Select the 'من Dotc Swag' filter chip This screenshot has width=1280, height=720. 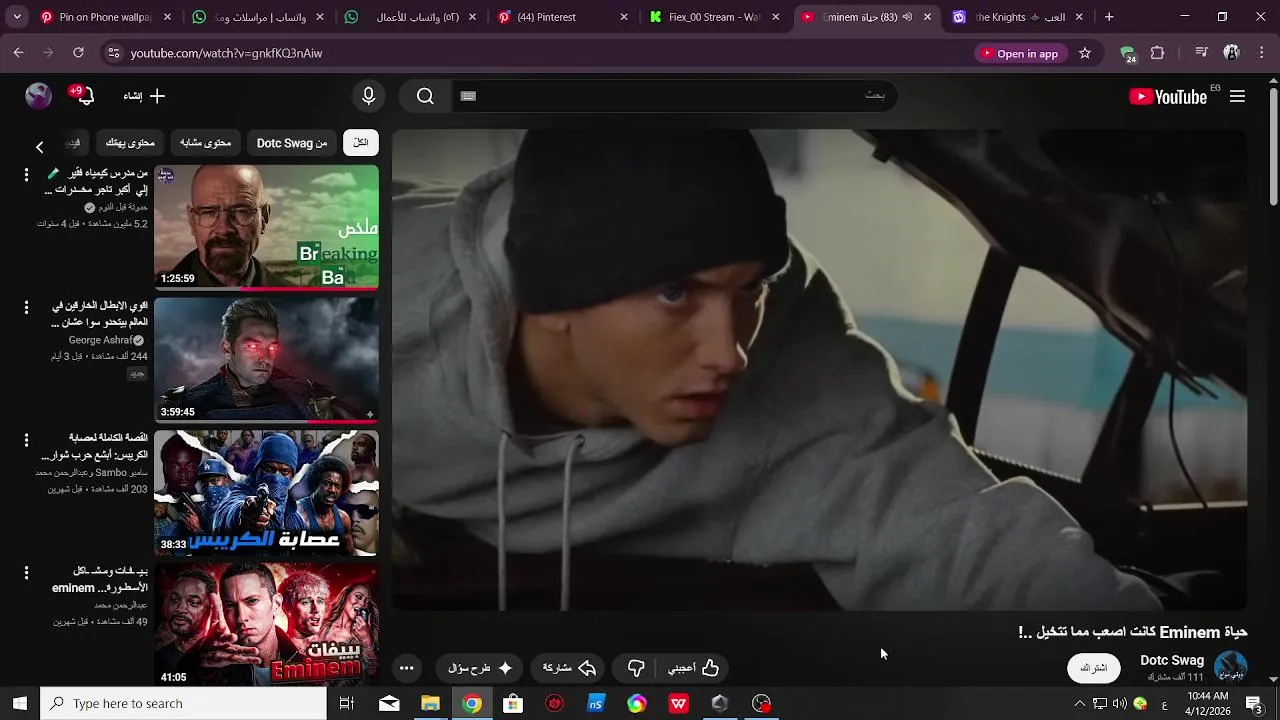tap(292, 143)
